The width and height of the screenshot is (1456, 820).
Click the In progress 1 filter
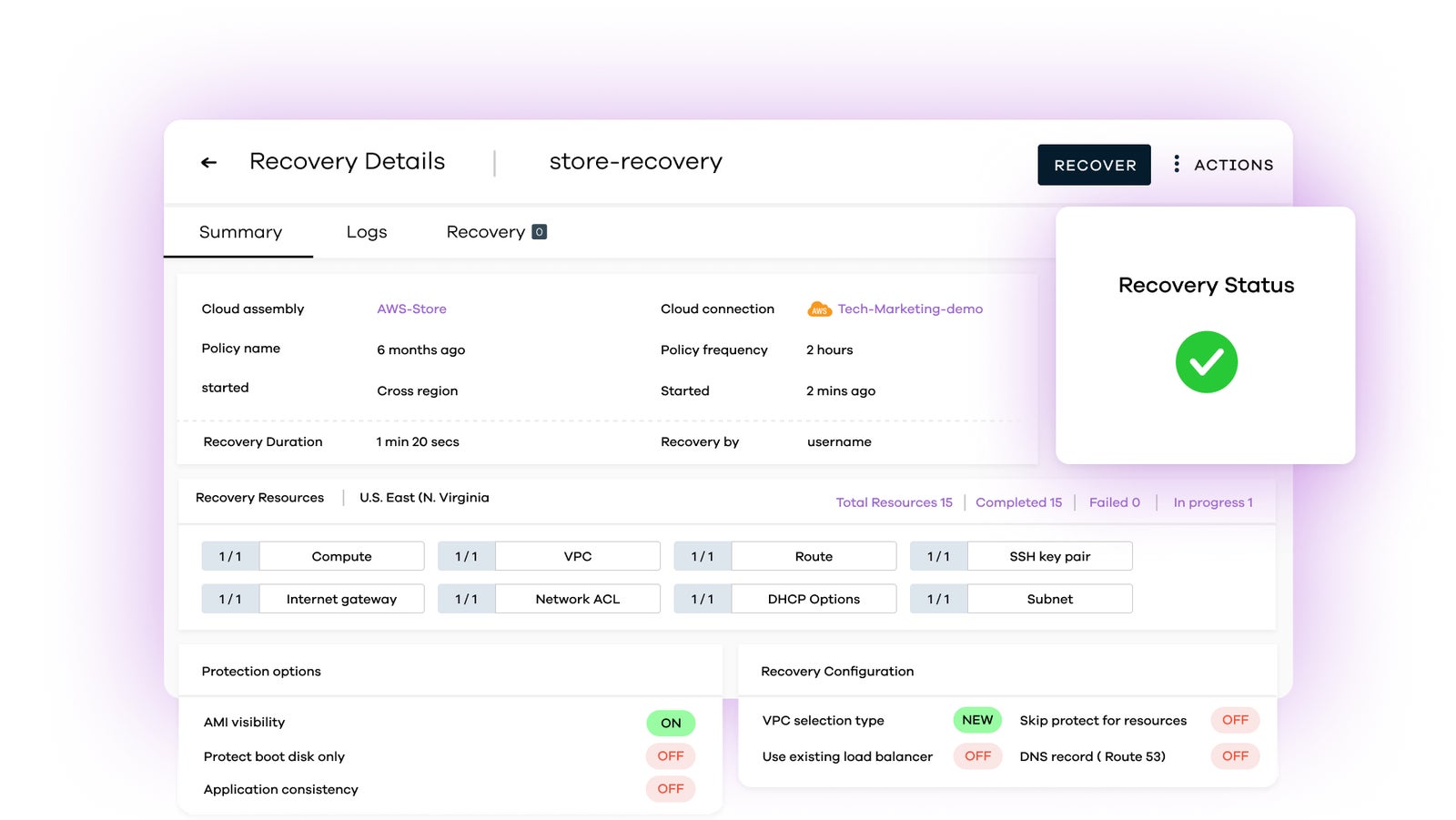(x=1213, y=502)
